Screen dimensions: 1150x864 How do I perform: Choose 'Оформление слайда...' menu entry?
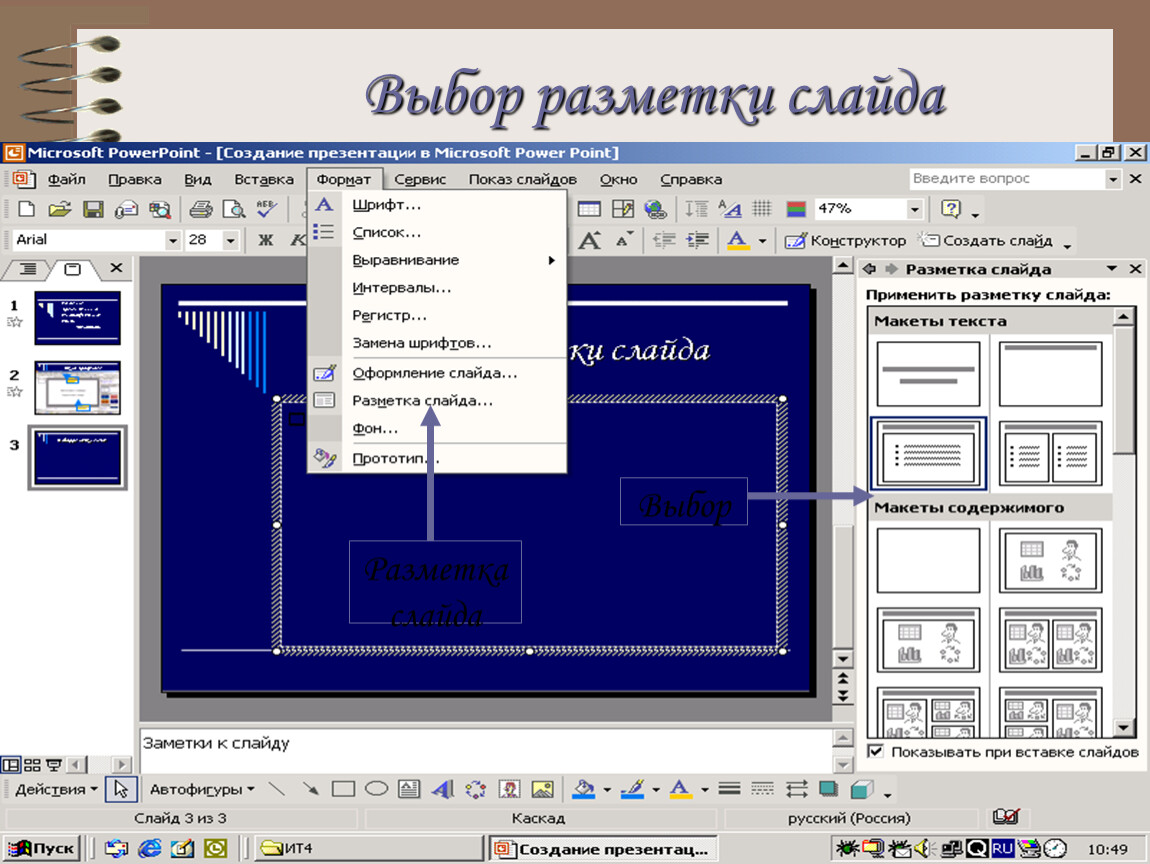pos(436,373)
